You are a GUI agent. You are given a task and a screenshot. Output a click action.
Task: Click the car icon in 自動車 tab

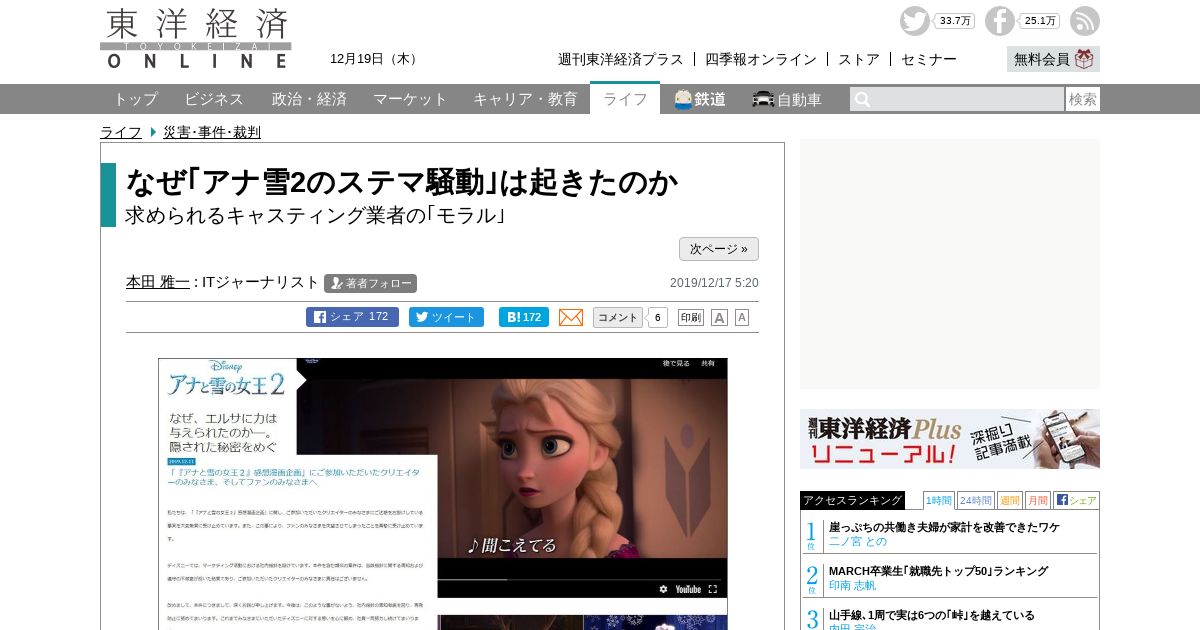coord(763,99)
